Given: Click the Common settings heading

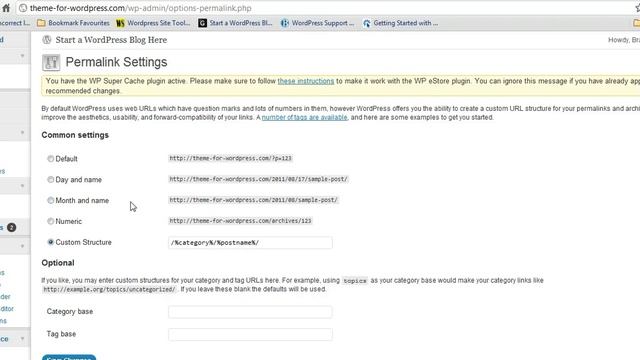Looking at the screenshot, I should coord(75,135).
